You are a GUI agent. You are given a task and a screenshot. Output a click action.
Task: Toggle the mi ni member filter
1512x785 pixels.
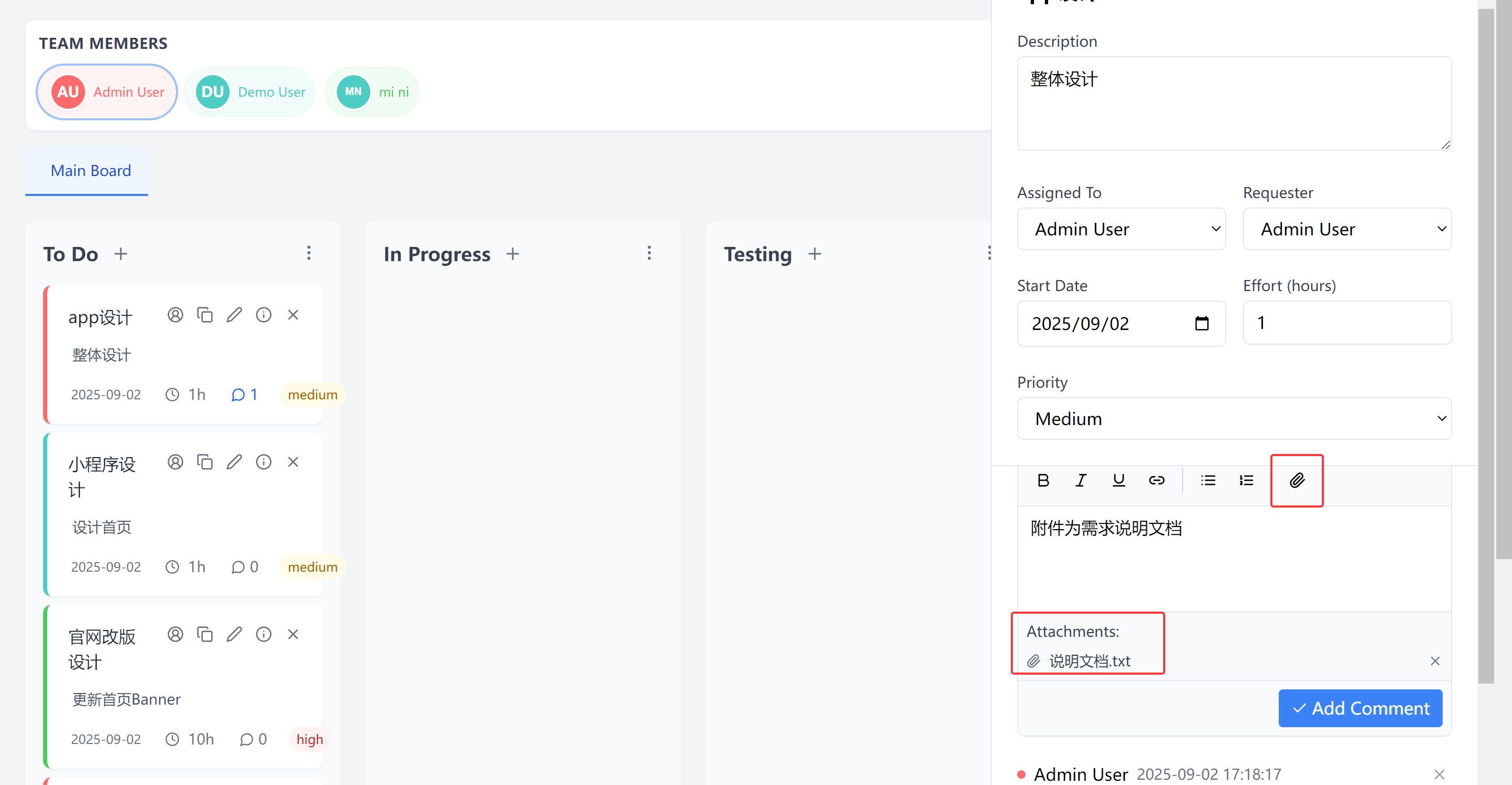372,91
